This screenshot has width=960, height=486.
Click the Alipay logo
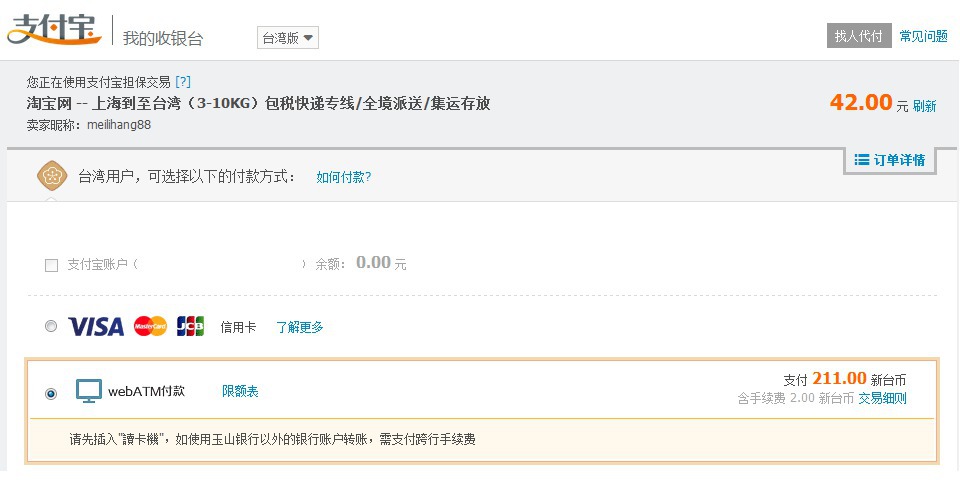(54, 30)
